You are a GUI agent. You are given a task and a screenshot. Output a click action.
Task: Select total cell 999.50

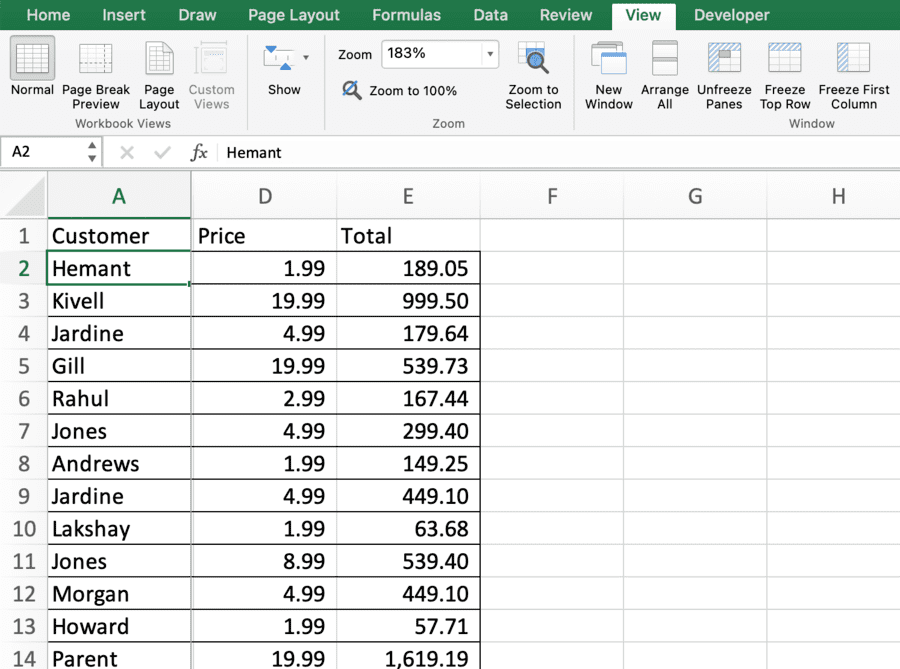tap(408, 301)
